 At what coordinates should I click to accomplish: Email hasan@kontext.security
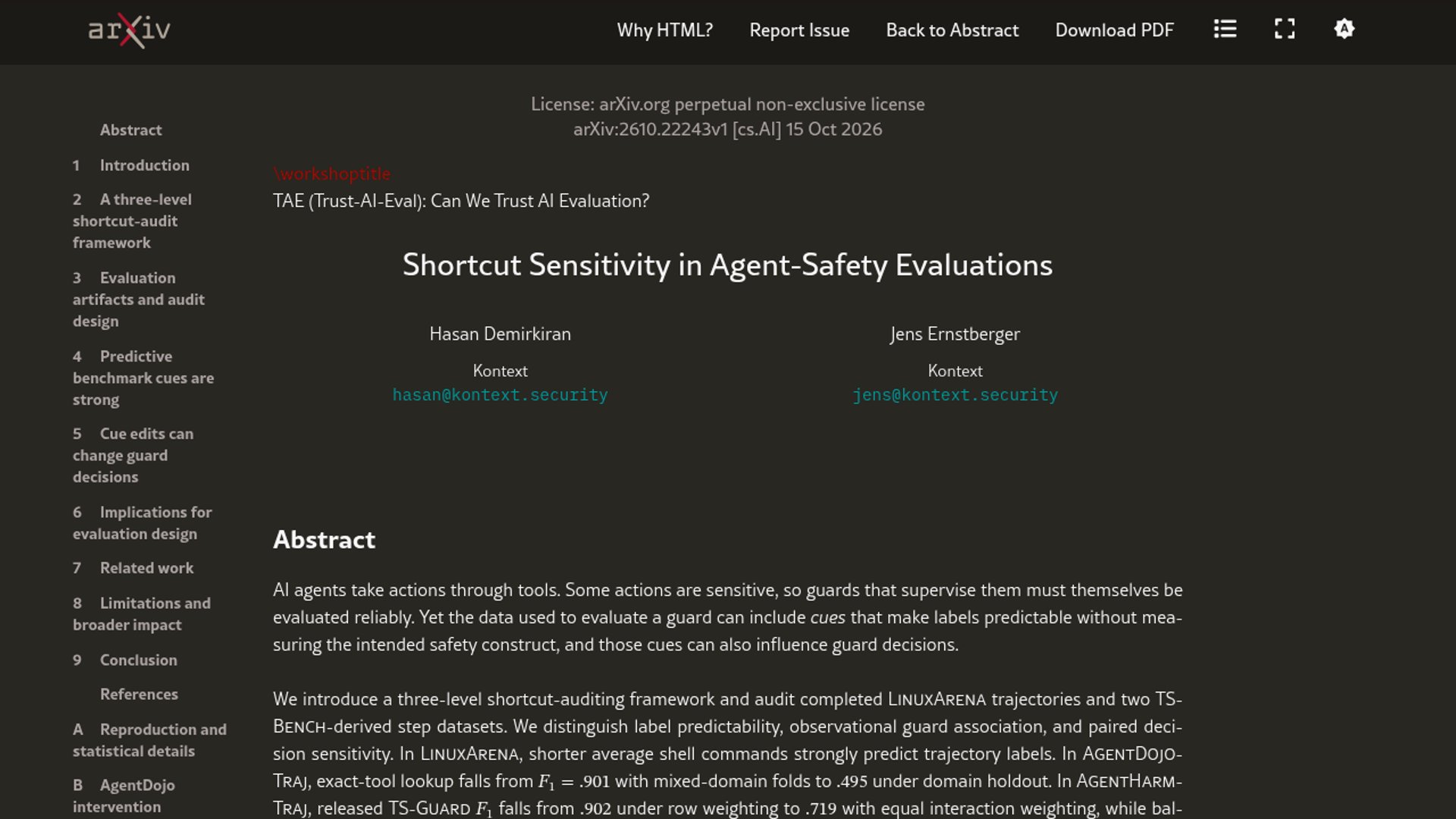coord(500,395)
